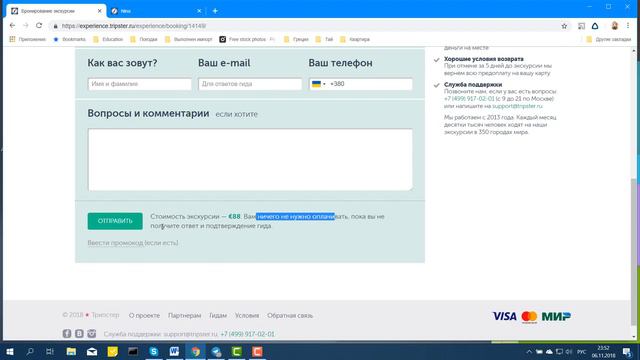
Task: Open the Тай bookmarks folder
Action: click(324, 39)
